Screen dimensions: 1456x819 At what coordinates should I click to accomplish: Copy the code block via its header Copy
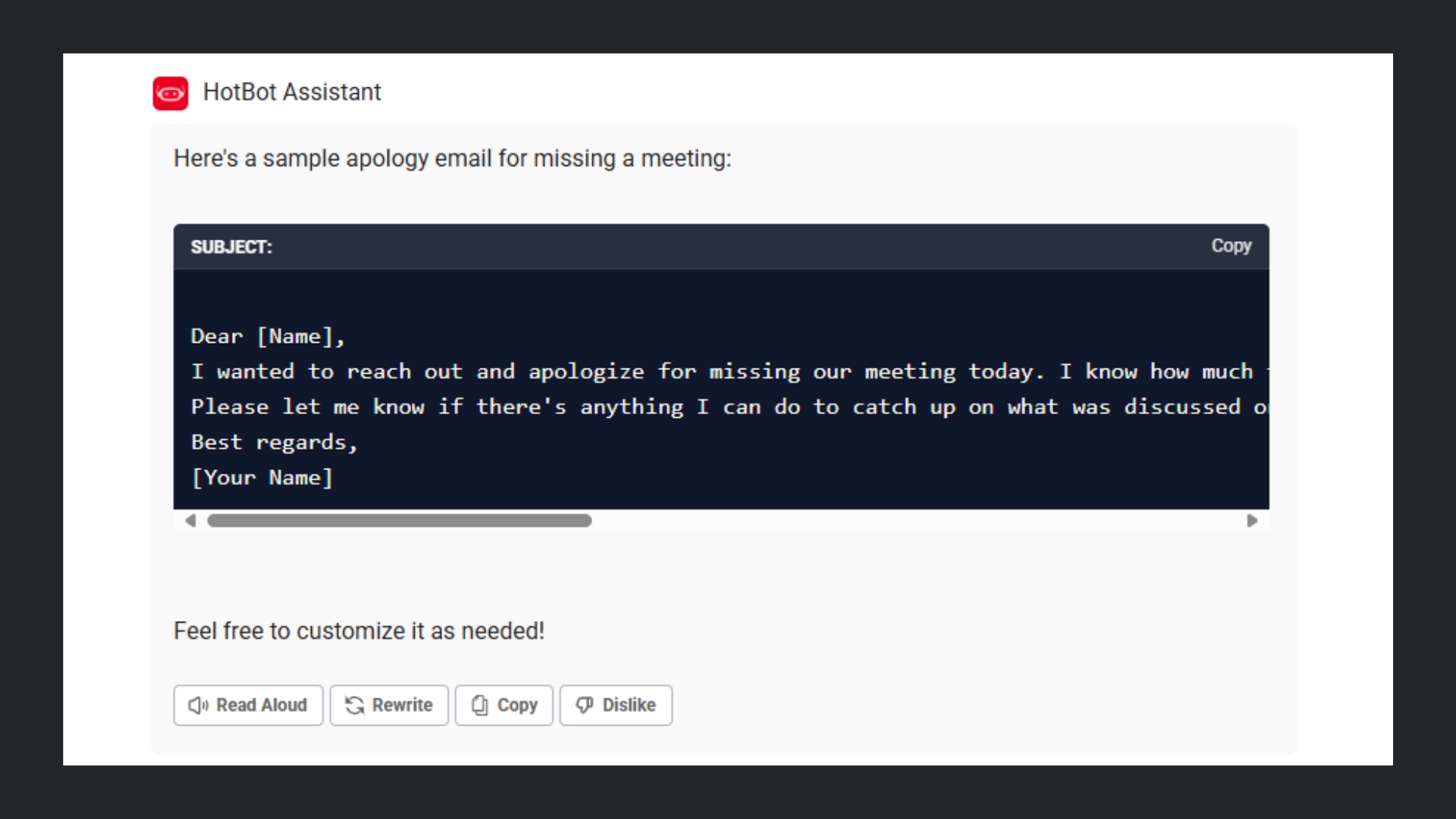click(x=1231, y=246)
